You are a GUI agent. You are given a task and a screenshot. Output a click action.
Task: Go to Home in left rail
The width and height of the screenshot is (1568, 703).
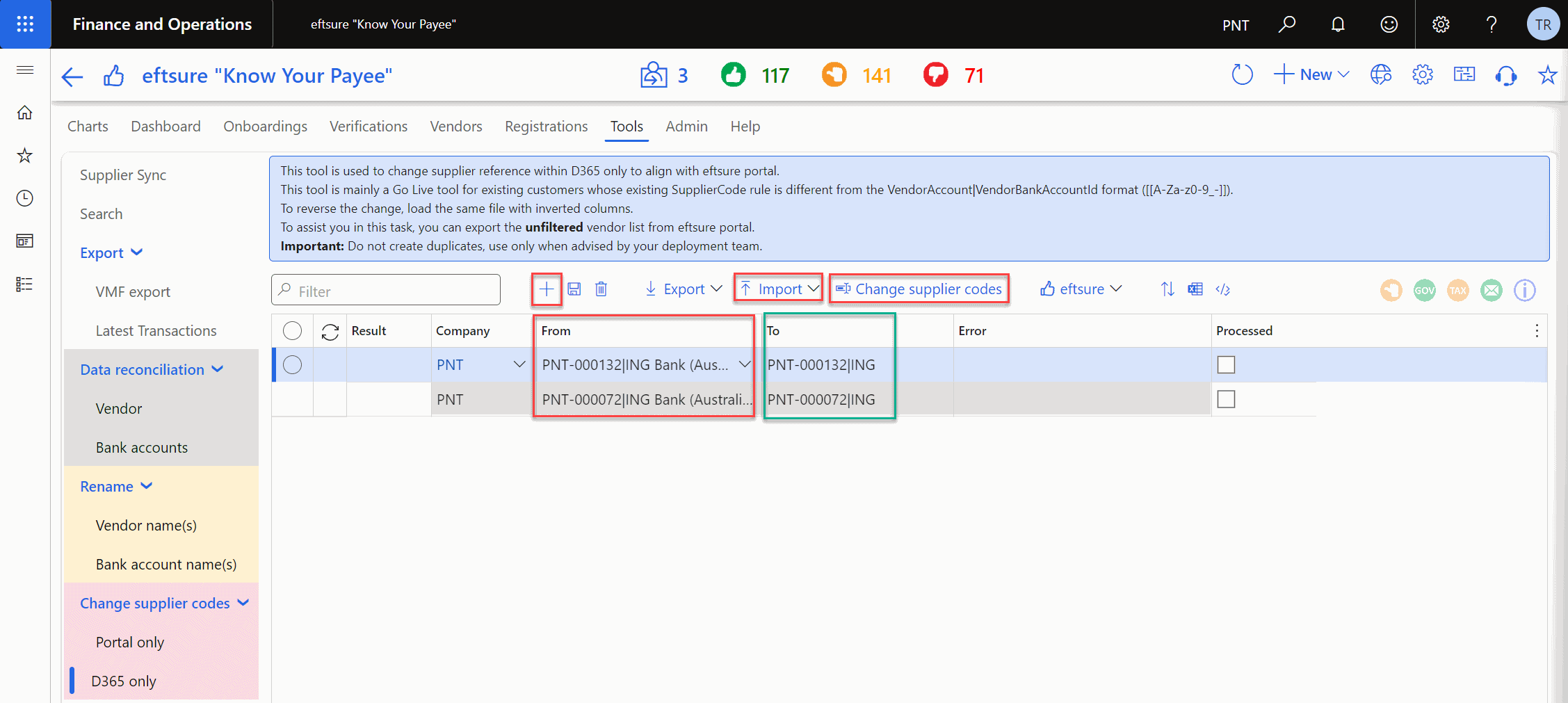[x=25, y=113]
